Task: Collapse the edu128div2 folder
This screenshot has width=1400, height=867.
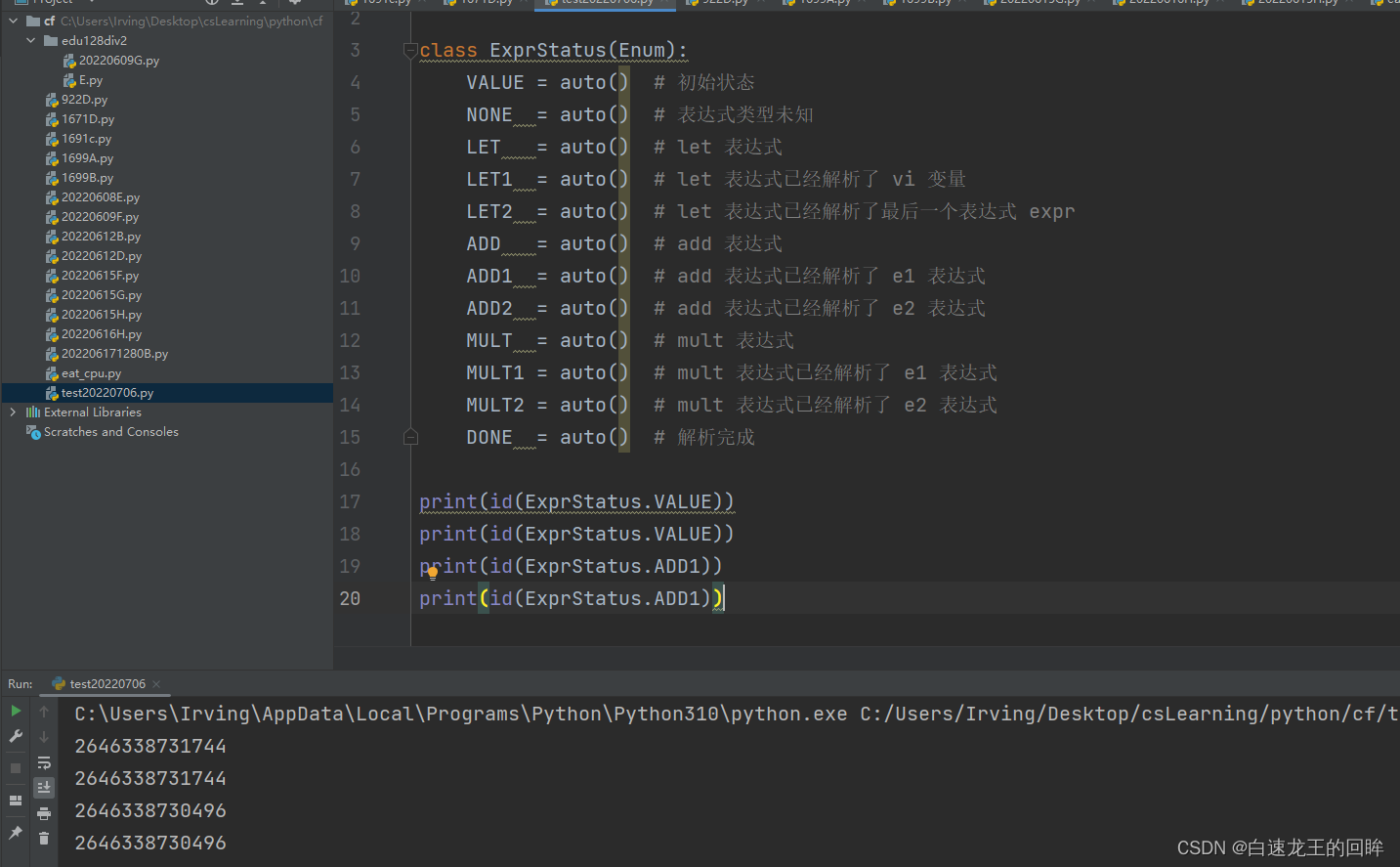Action: 30,40
